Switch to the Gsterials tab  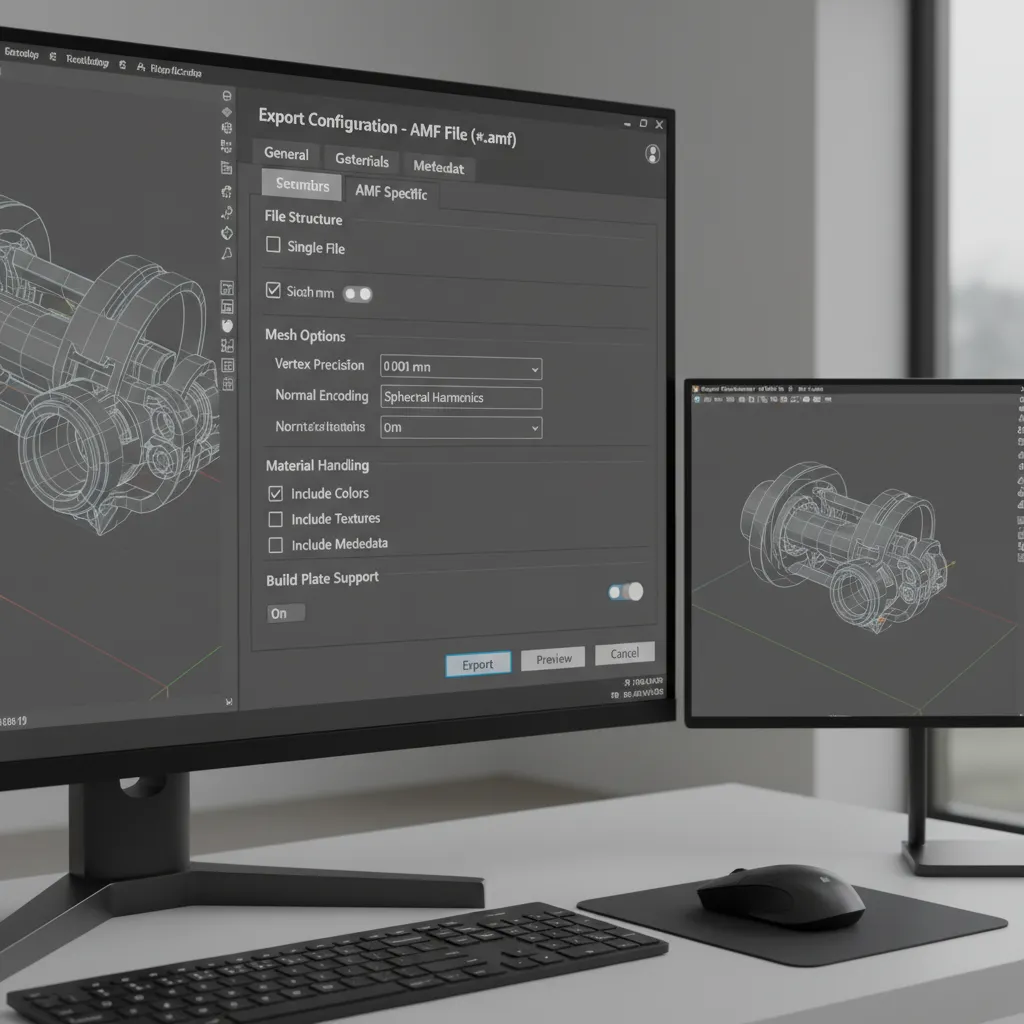point(362,160)
